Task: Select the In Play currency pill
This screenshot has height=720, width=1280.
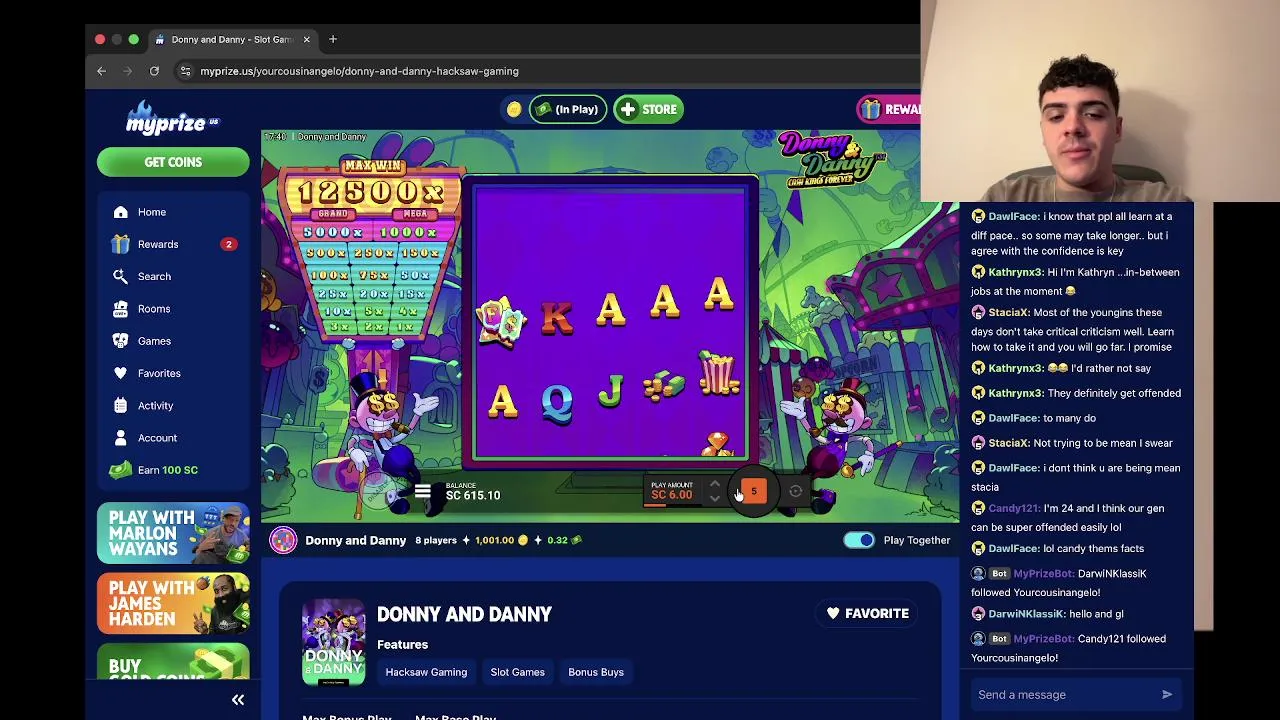Action: pyautogui.click(x=568, y=109)
